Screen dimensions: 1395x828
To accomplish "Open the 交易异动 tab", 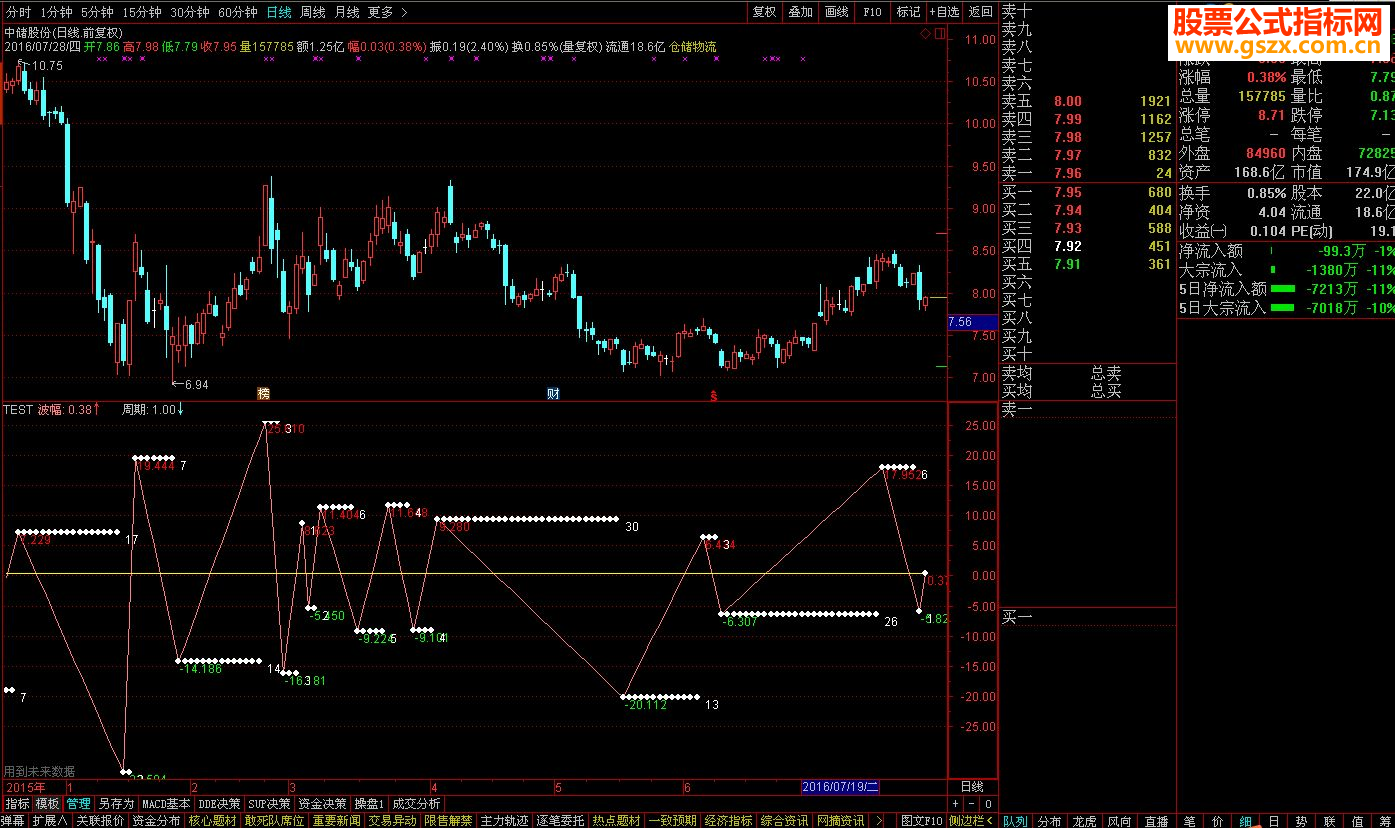I will pyautogui.click(x=392, y=821).
